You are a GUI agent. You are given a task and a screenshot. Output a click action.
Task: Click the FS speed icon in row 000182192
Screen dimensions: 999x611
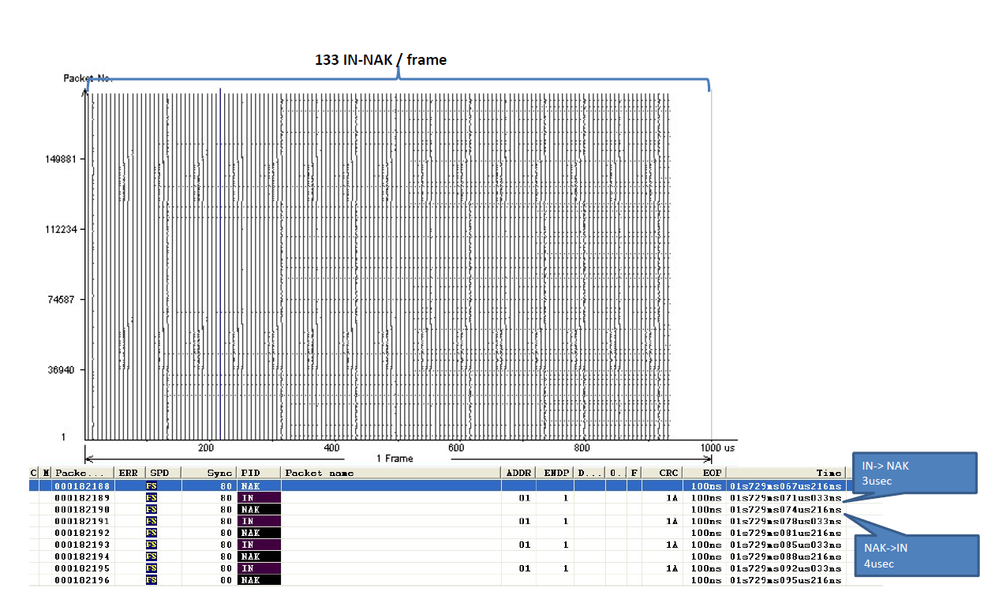tap(151, 533)
